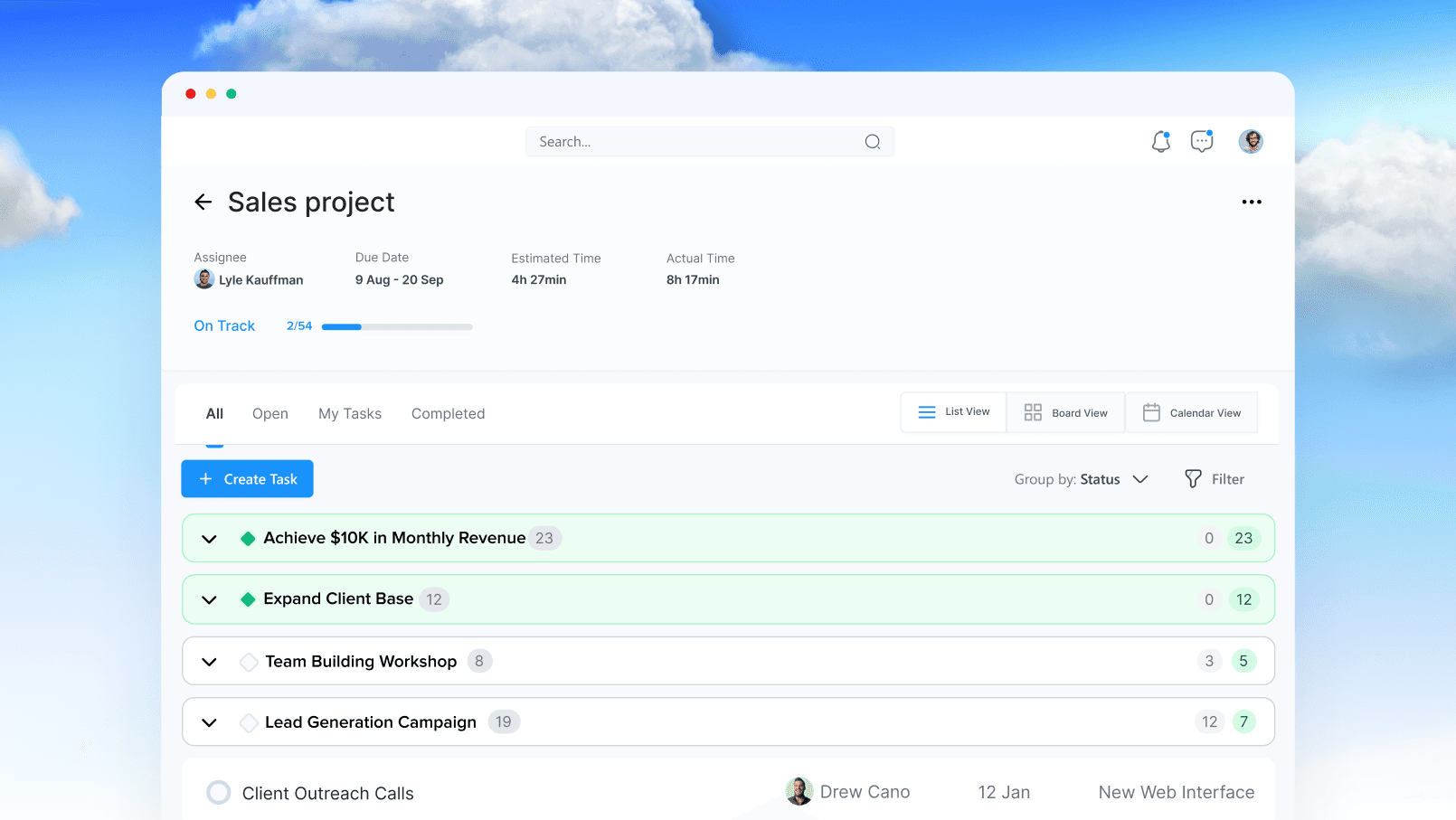Open the chat messages icon
The width and height of the screenshot is (1456, 820).
(x=1202, y=141)
